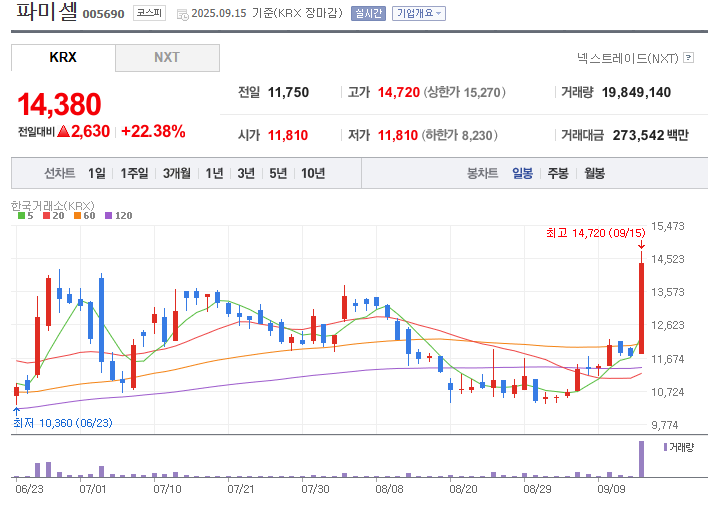Screen dimensions: 708x506
Task: Open the 기업개요 dropdown
Action: click(419, 14)
